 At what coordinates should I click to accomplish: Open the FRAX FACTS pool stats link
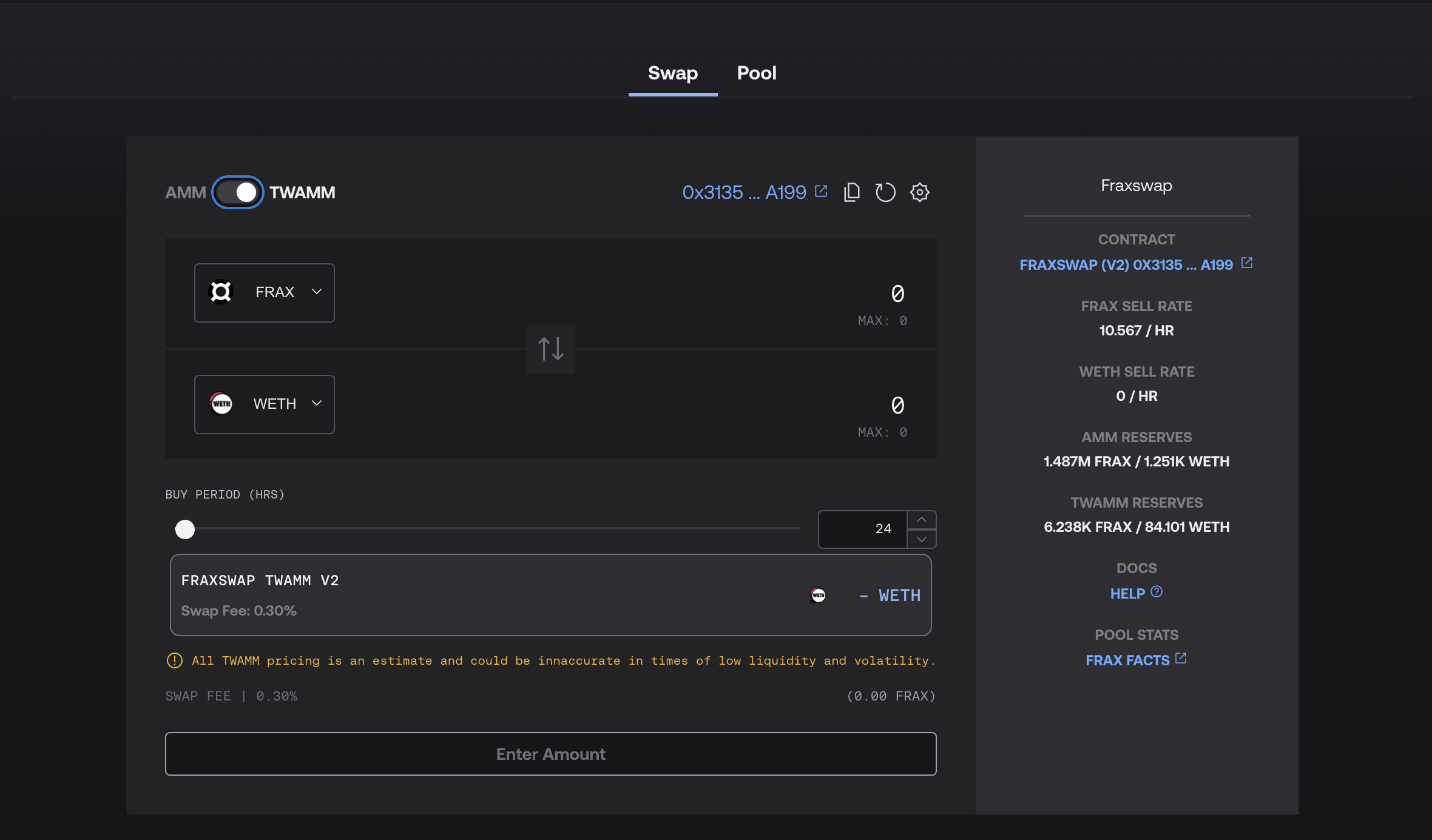[1127, 660]
